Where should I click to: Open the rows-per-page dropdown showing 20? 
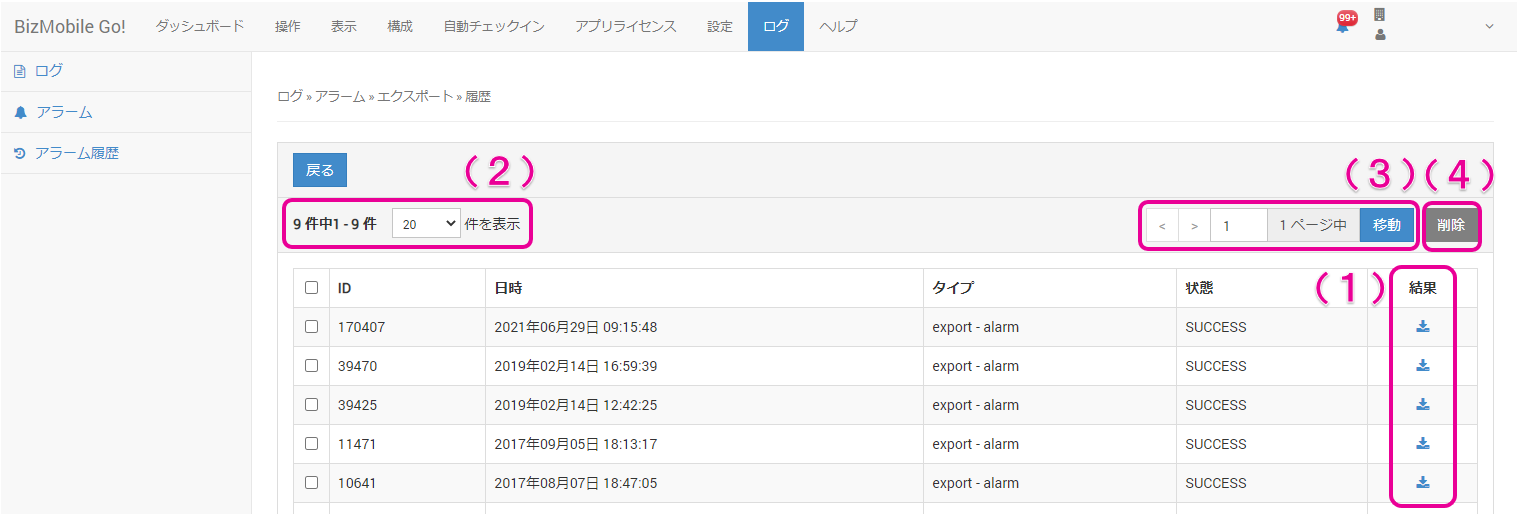click(x=426, y=225)
